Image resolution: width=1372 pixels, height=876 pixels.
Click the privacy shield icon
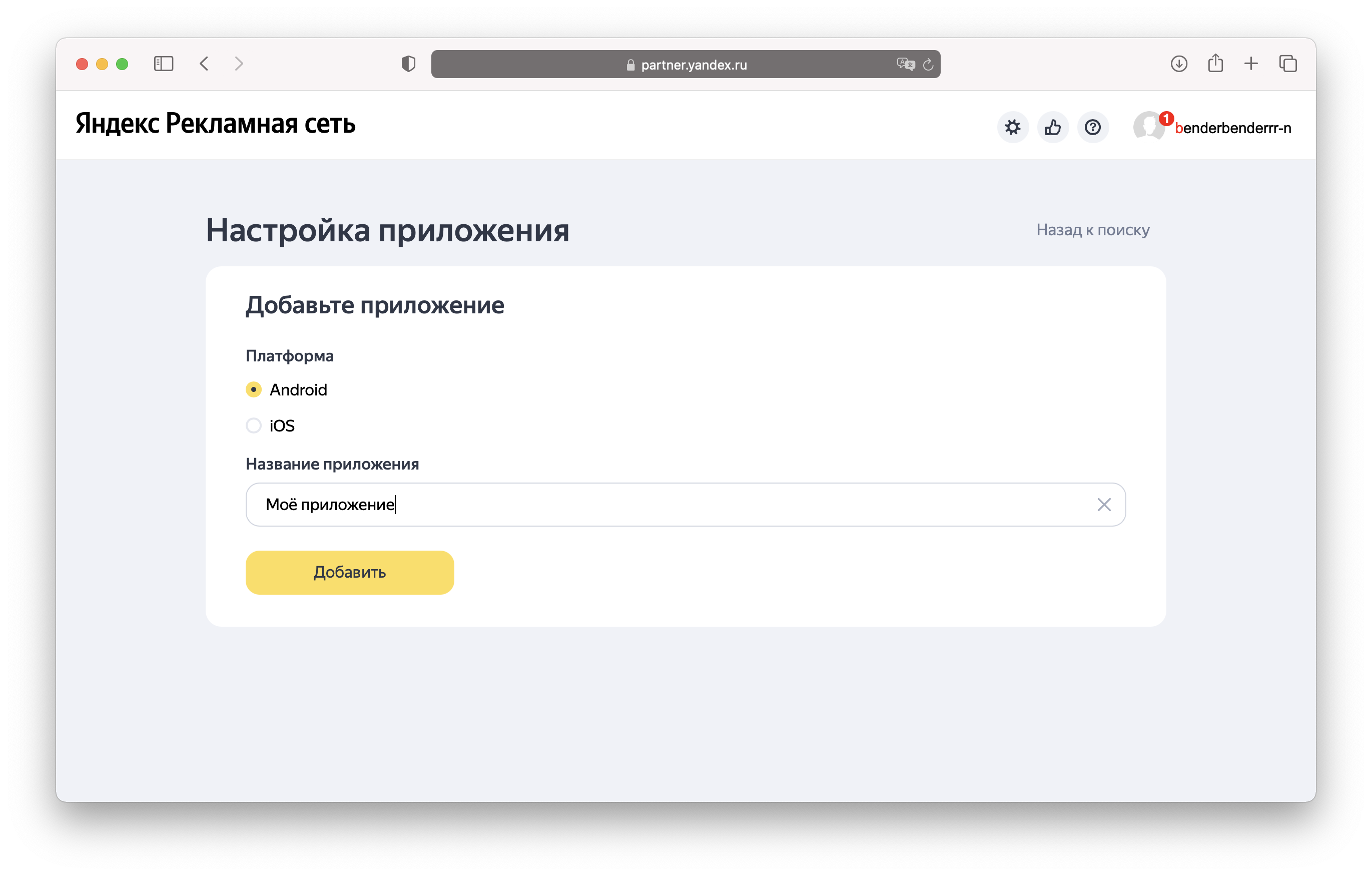tap(408, 63)
